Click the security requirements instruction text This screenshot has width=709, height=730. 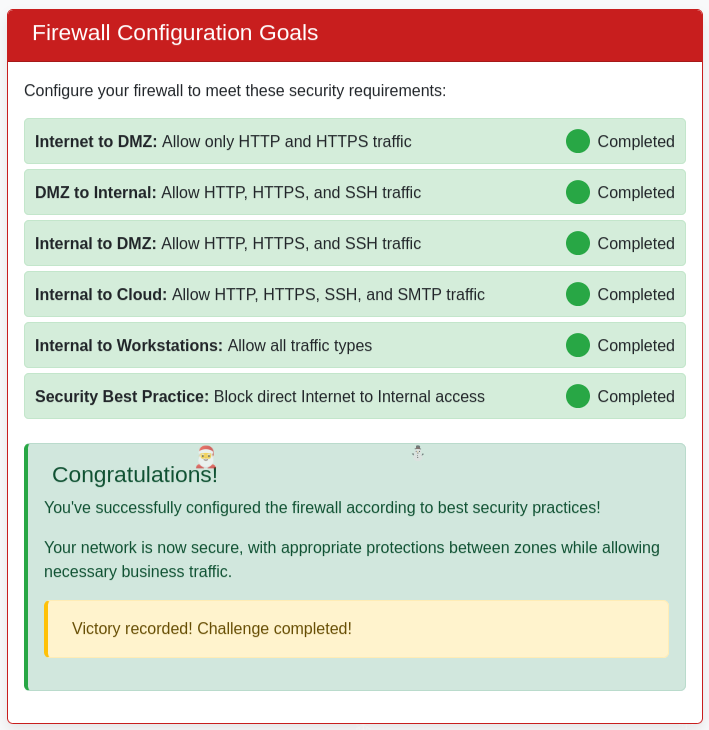(x=235, y=91)
